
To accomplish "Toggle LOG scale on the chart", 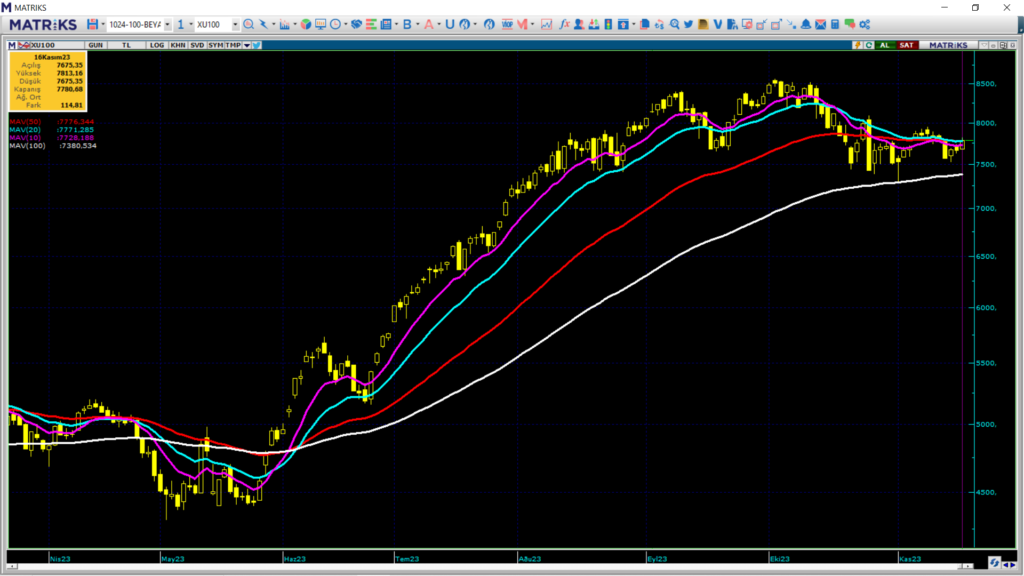I will [157, 45].
